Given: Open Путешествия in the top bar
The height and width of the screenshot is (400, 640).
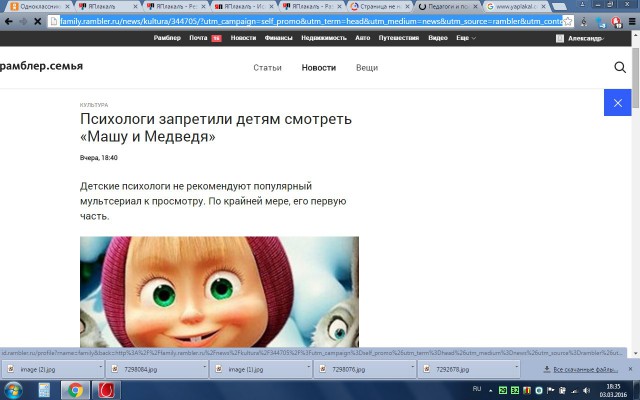Looking at the screenshot, I should click(399, 38).
